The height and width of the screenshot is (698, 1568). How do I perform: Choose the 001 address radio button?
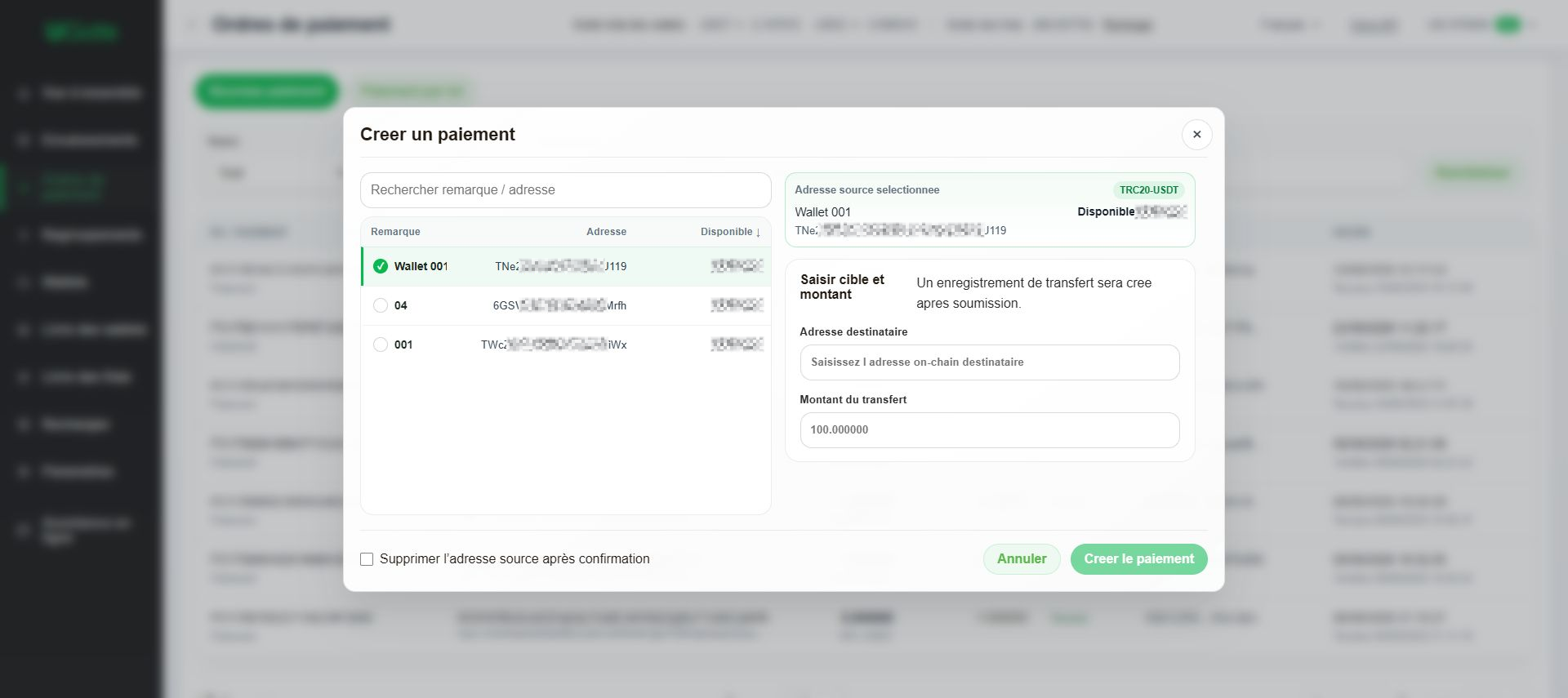click(381, 345)
